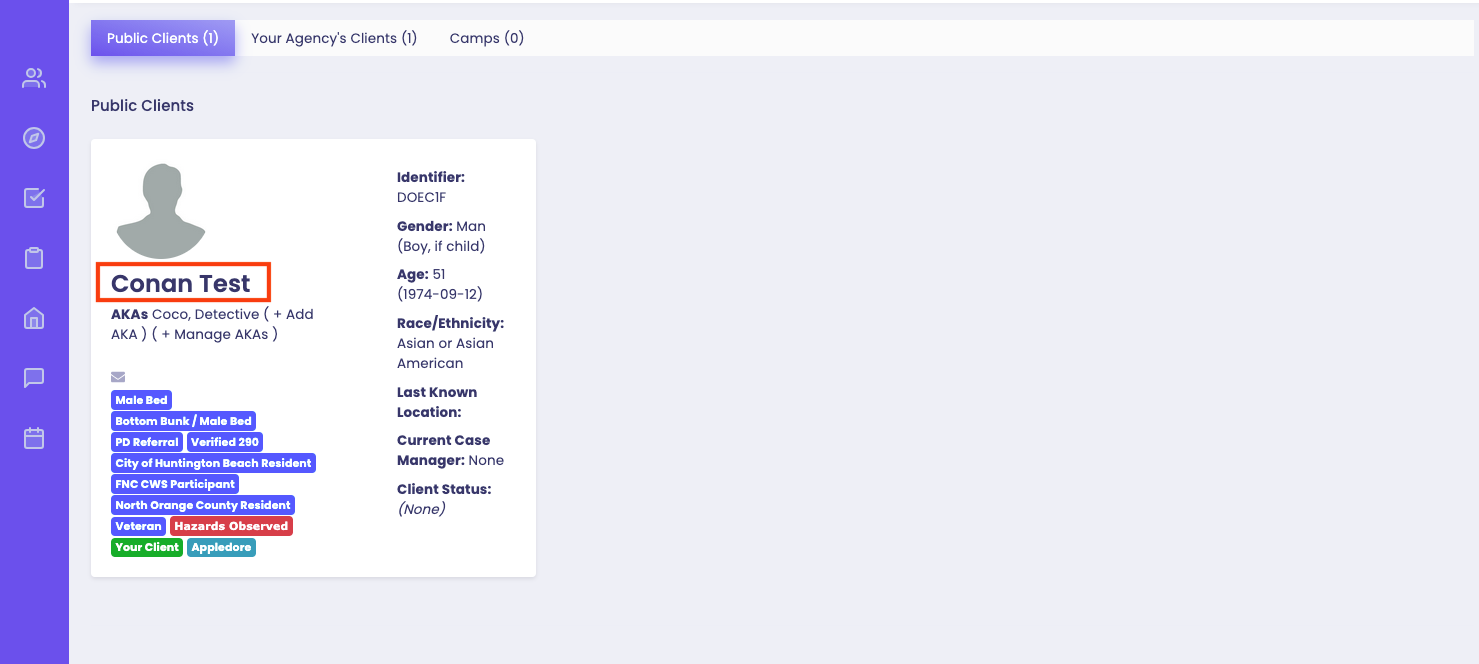Screen dimensions: 1479x664
Task: Click the AKAs Coco, Detective text
Action: tap(185, 314)
